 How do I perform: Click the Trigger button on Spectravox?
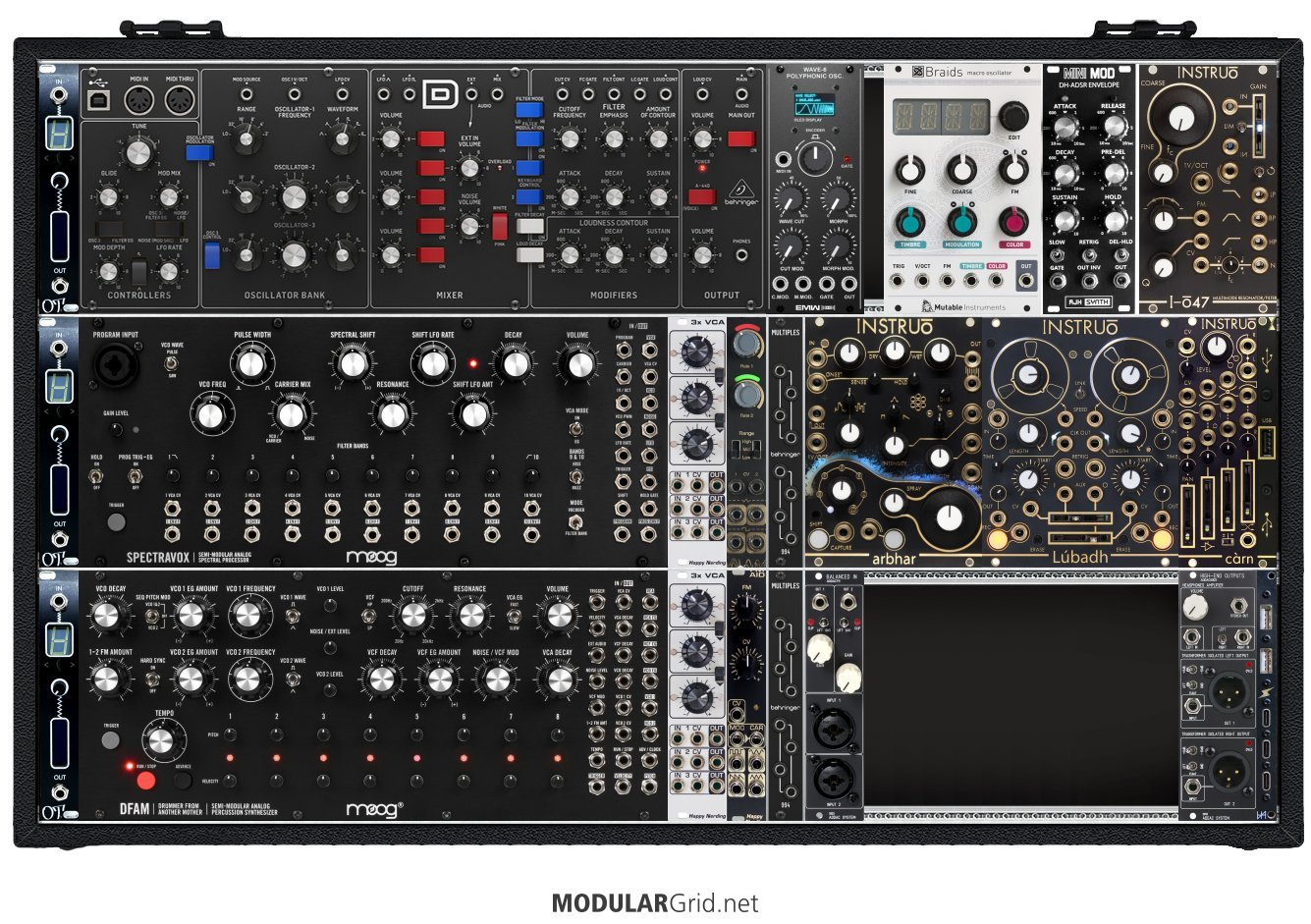pyautogui.click(x=116, y=522)
